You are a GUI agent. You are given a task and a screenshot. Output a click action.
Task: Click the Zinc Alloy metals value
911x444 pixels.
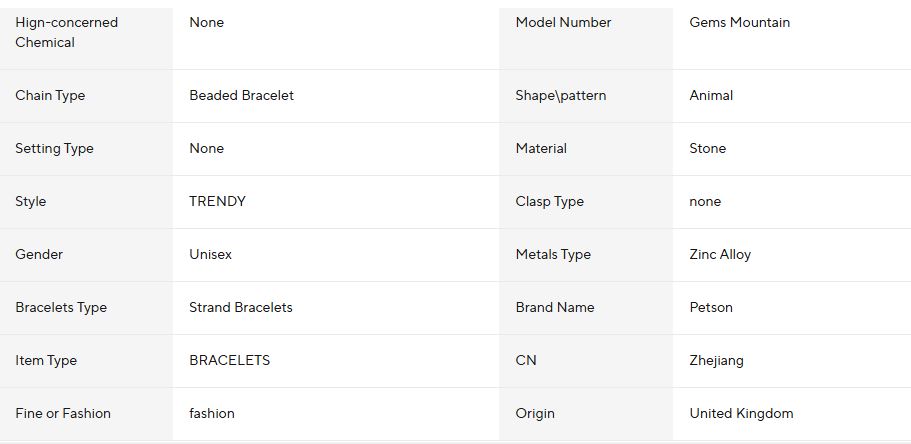click(x=720, y=255)
